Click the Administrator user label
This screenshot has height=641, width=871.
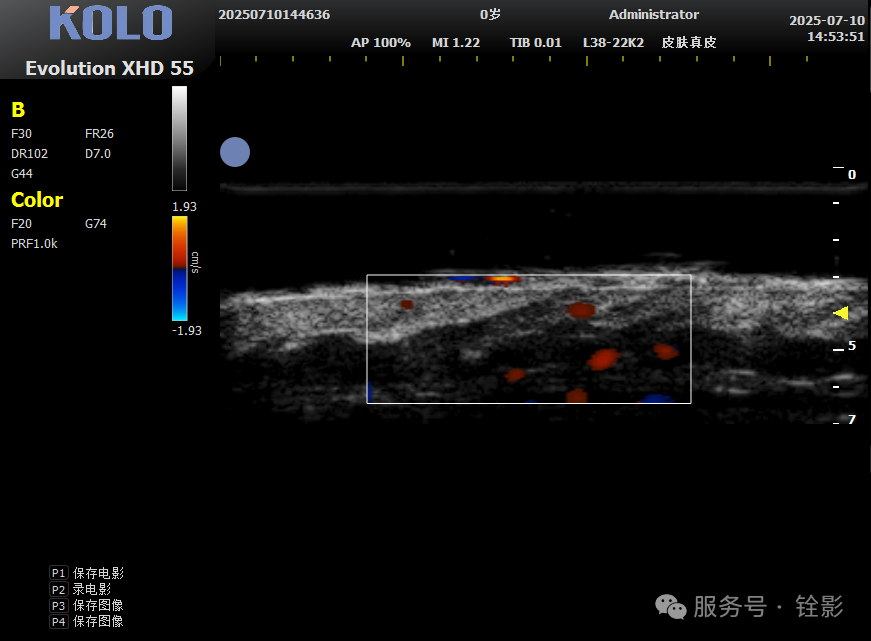654,15
